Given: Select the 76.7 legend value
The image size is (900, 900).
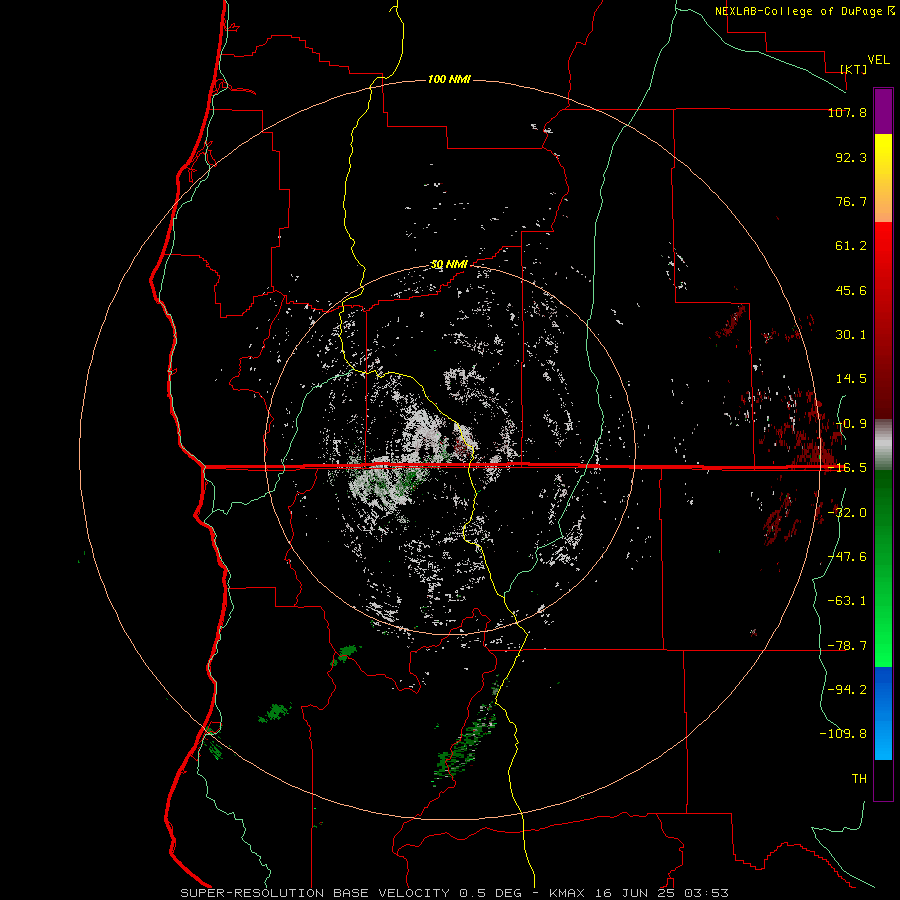Looking at the screenshot, I should pos(851,201).
